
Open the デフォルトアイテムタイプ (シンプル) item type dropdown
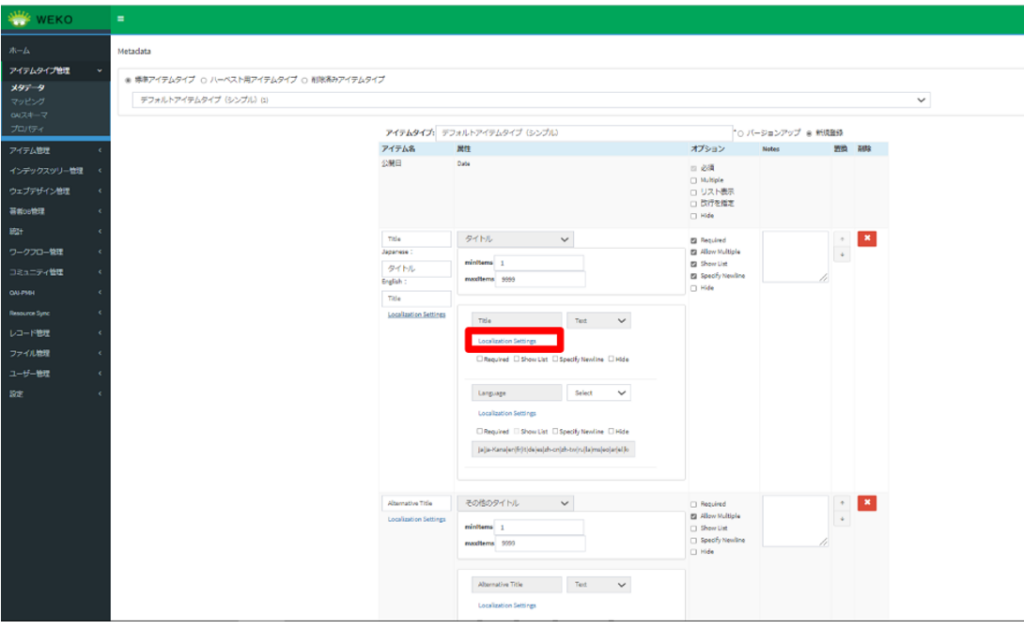531,100
